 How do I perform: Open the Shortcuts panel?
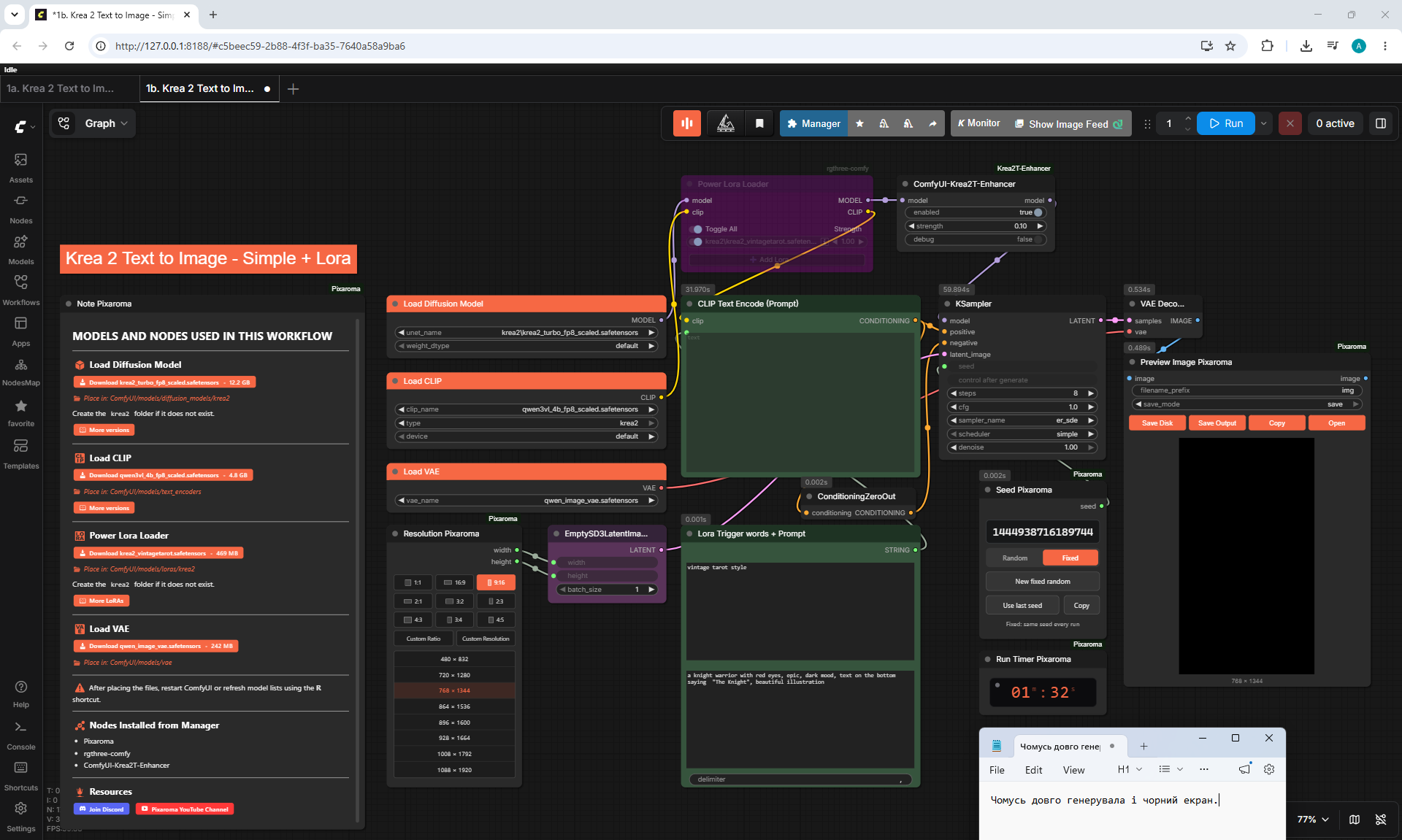[20, 776]
